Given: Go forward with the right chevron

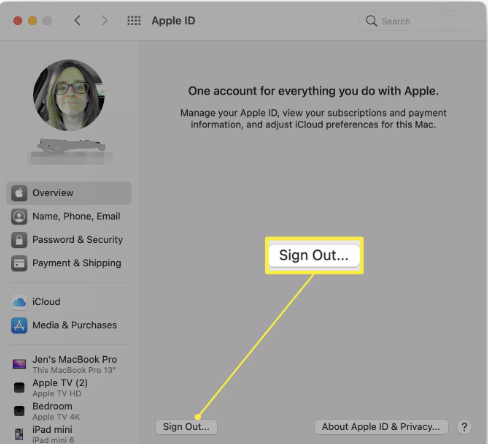Looking at the screenshot, I should [x=104, y=21].
